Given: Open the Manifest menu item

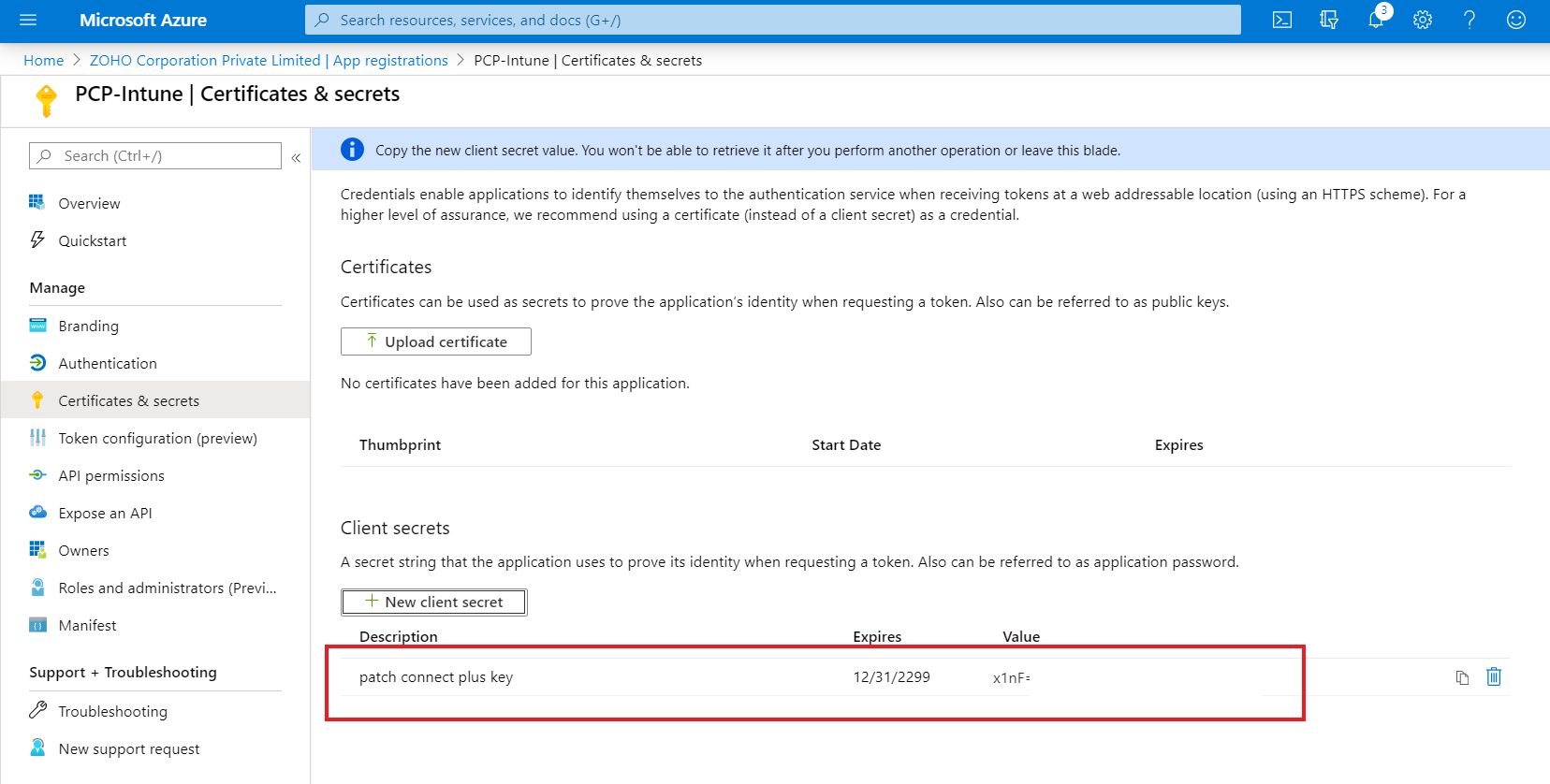Looking at the screenshot, I should click(x=87, y=625).
